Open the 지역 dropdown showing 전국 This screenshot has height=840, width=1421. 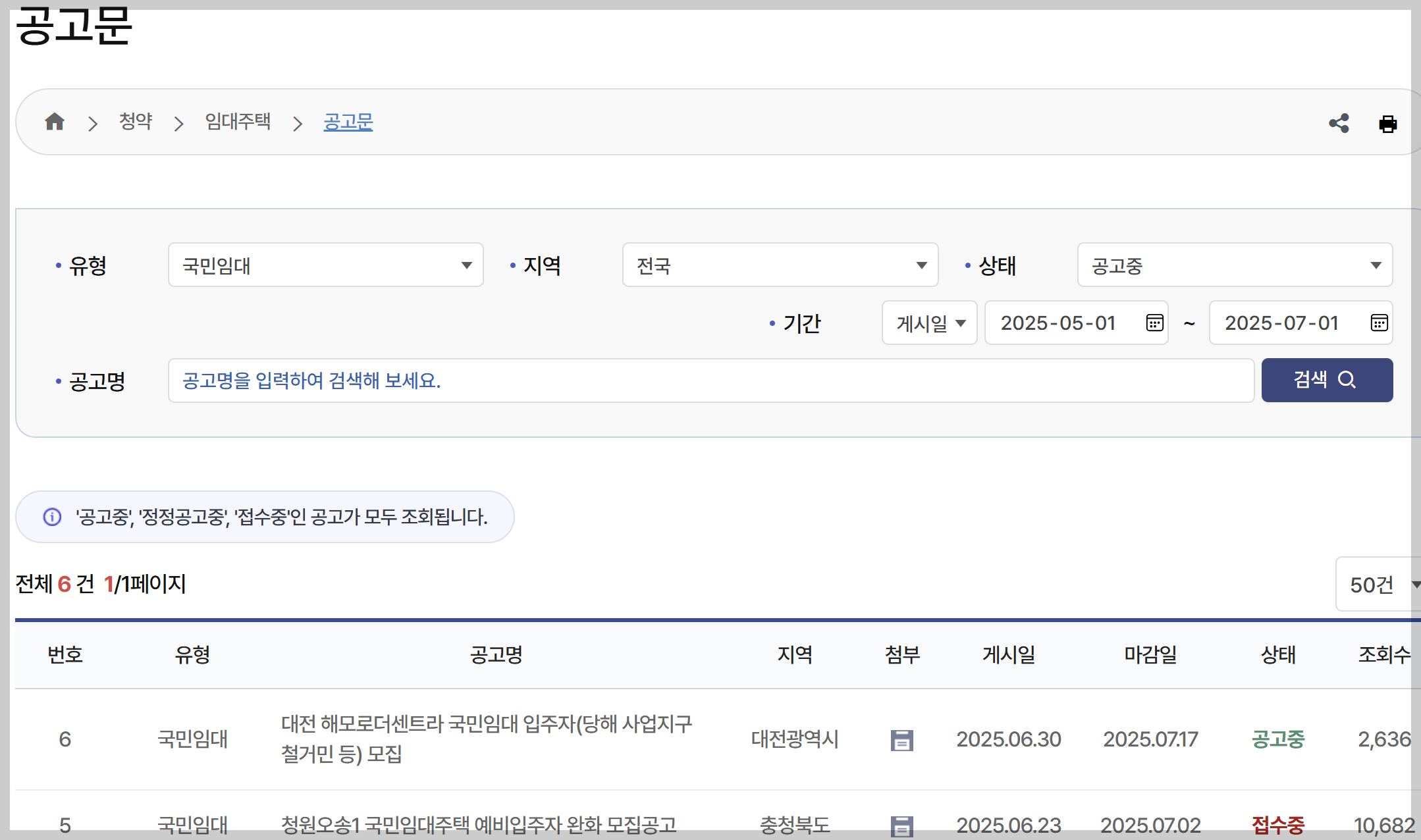[780, 265]
